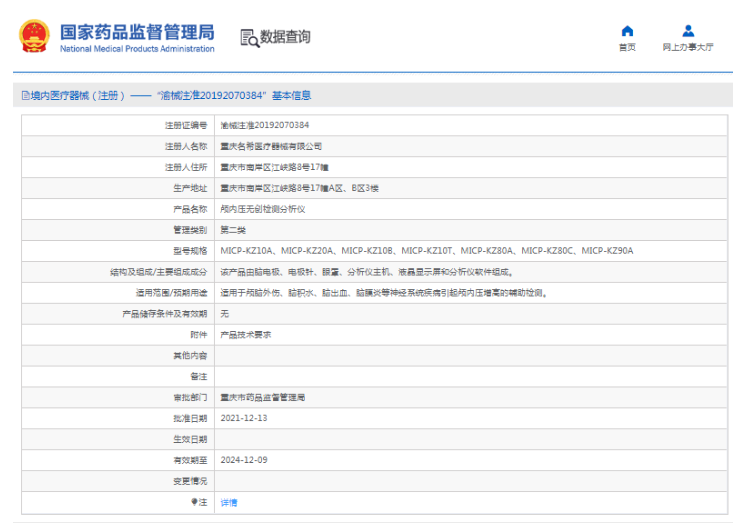Select address 重庆市南岸区江峡路8号17幢
Viewport: 745px width, 524px height.
click(x=274, y=167)
